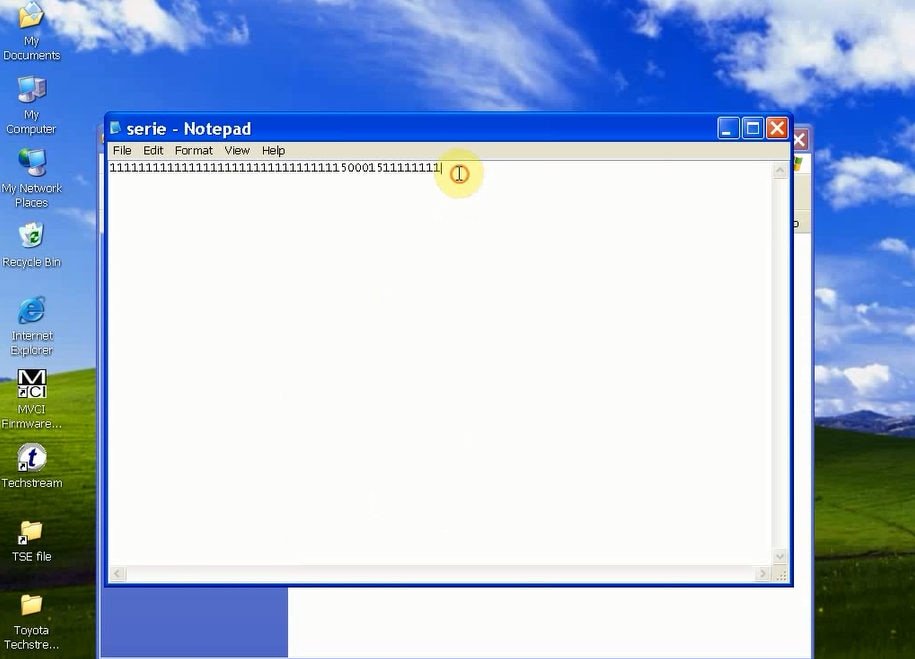Image resolution: width=915 pixels, height=659 pixels.
Task: Open the View menu
Action: [237, 151]
